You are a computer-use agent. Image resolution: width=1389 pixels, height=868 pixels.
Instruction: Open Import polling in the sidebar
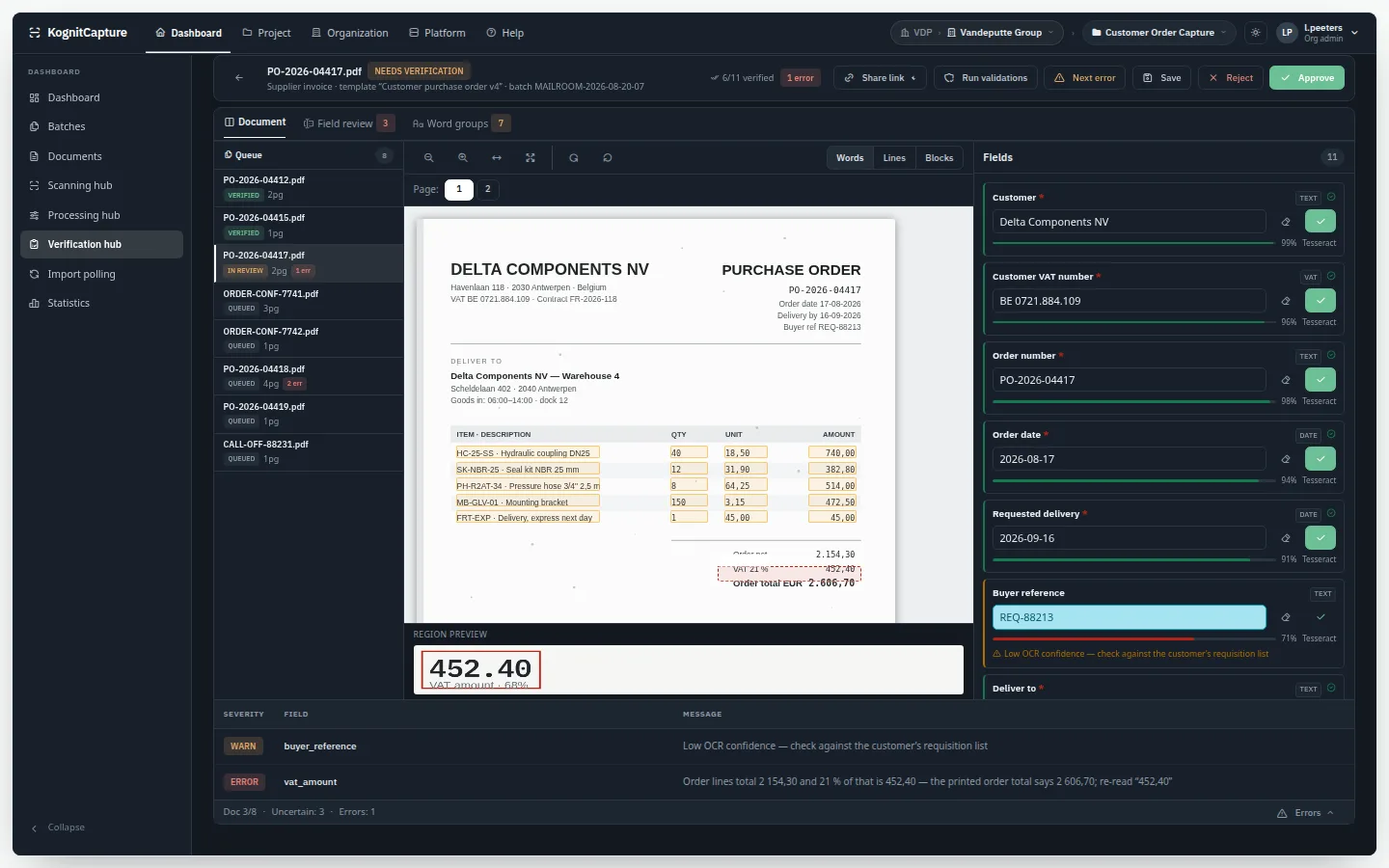coord(101,274)
